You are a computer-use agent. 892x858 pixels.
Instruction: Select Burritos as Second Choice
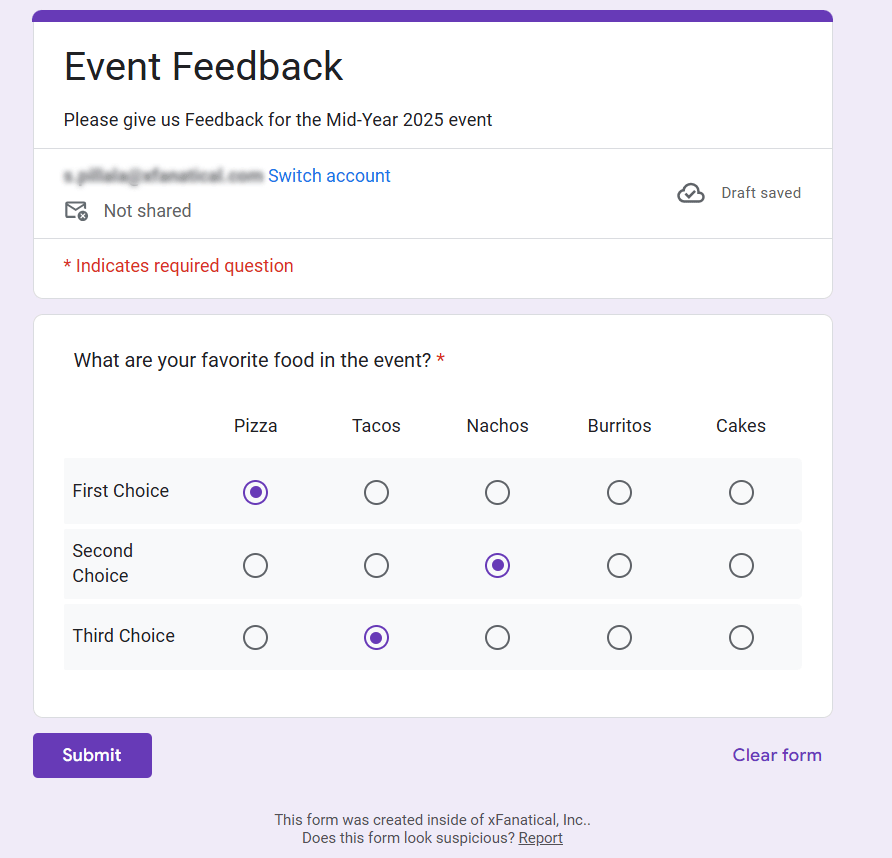tap(619, 565)
